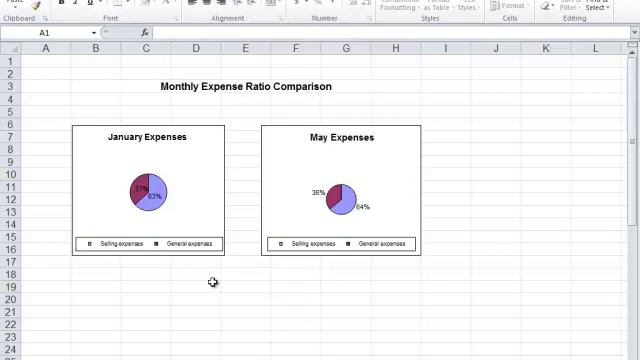Open Cell Styles gallery

[468, 5]
